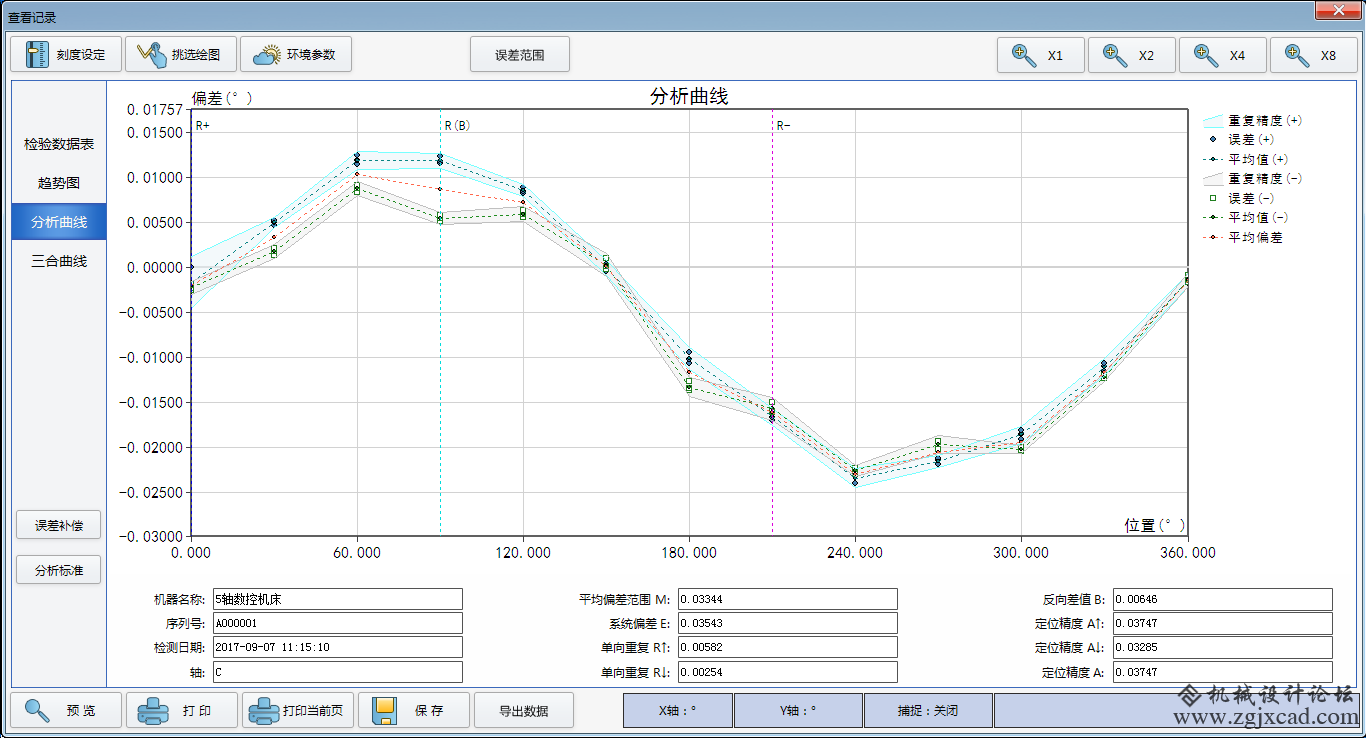The height and width of the screenshot is (738, 1366).
Task: Open 误差补偿 error compensation
Action: point(59,525)
